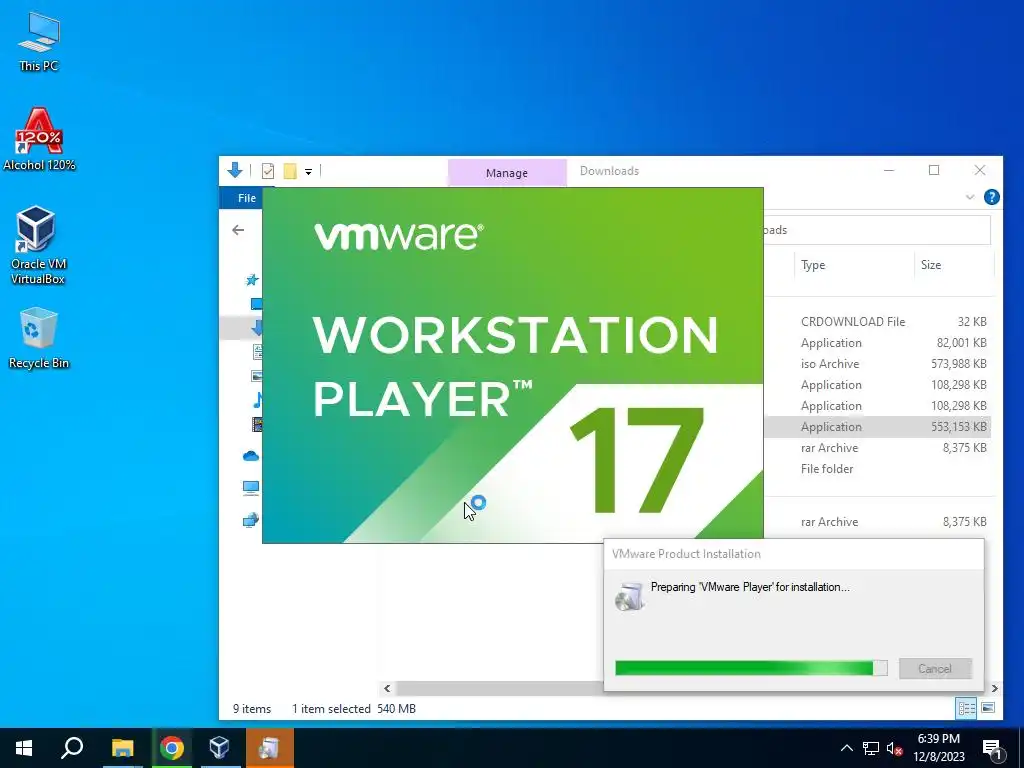
Task: Click the Properties checkmark icon in quick access toolbar
Action: 268,171
